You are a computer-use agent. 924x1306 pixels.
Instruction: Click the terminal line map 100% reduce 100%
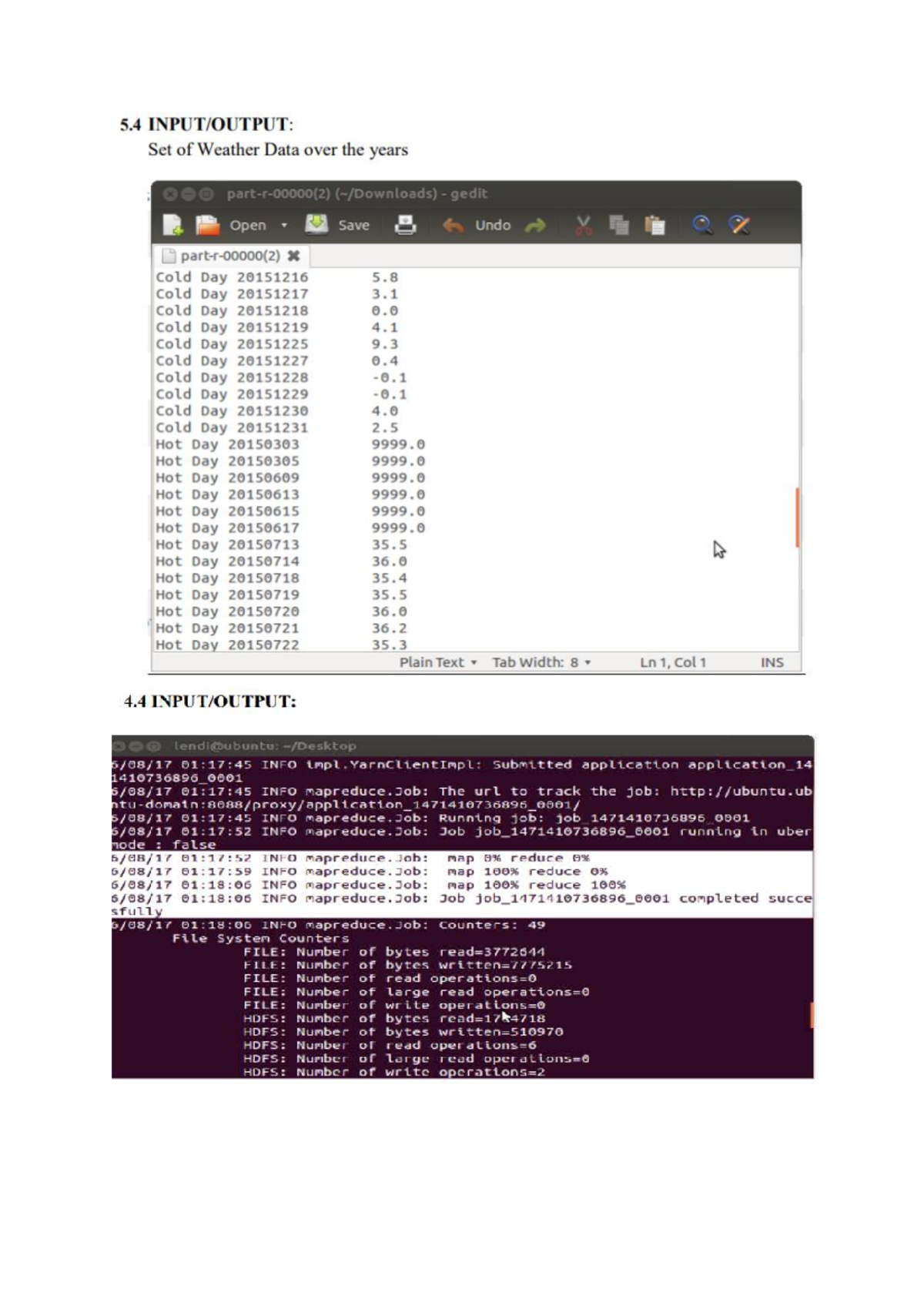369,886
